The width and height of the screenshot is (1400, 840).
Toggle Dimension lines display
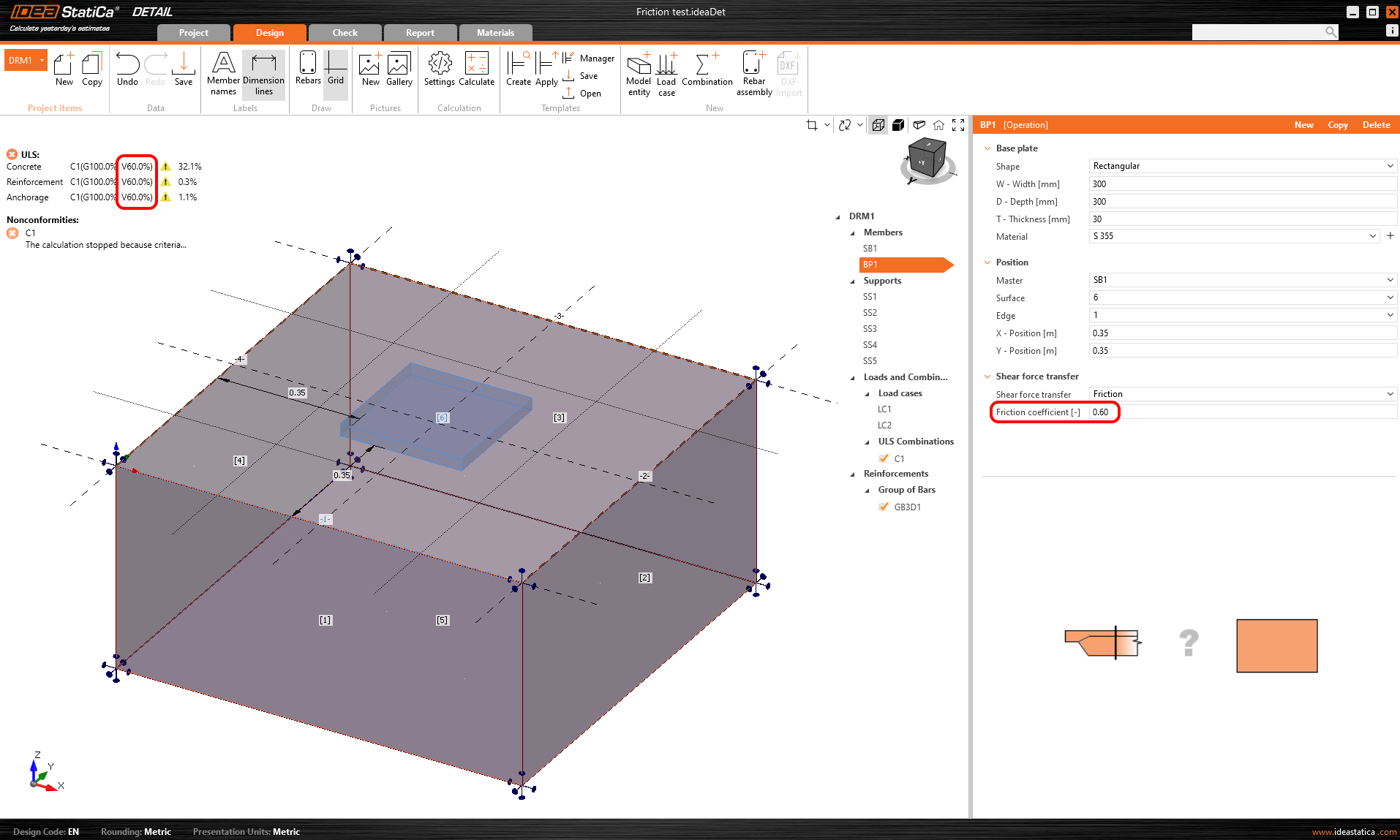click(263, 72)
